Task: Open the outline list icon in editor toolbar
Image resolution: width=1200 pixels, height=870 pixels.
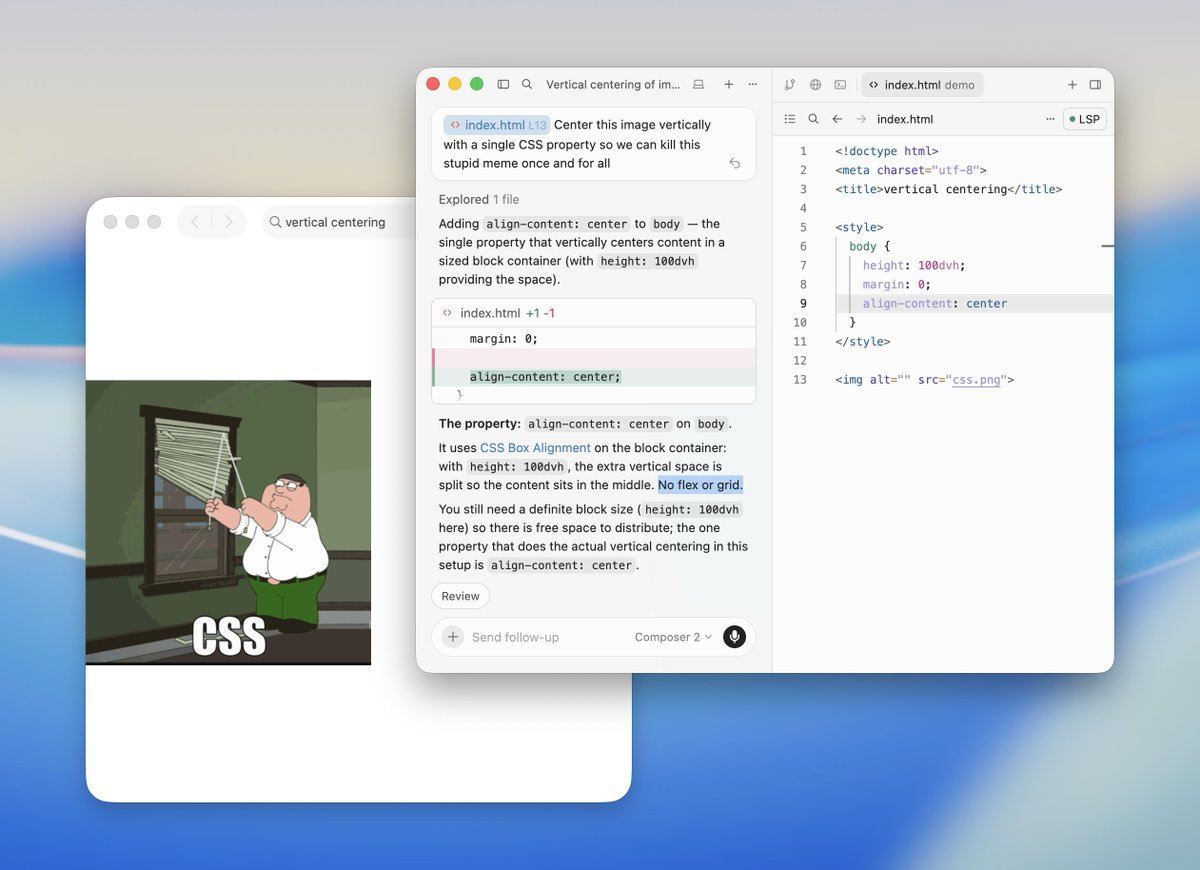Action: [x=790, y=119]
